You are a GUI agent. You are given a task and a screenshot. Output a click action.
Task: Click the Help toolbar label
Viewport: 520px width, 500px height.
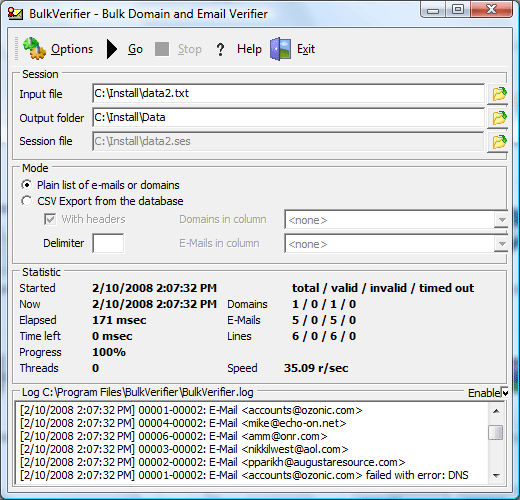249,49
